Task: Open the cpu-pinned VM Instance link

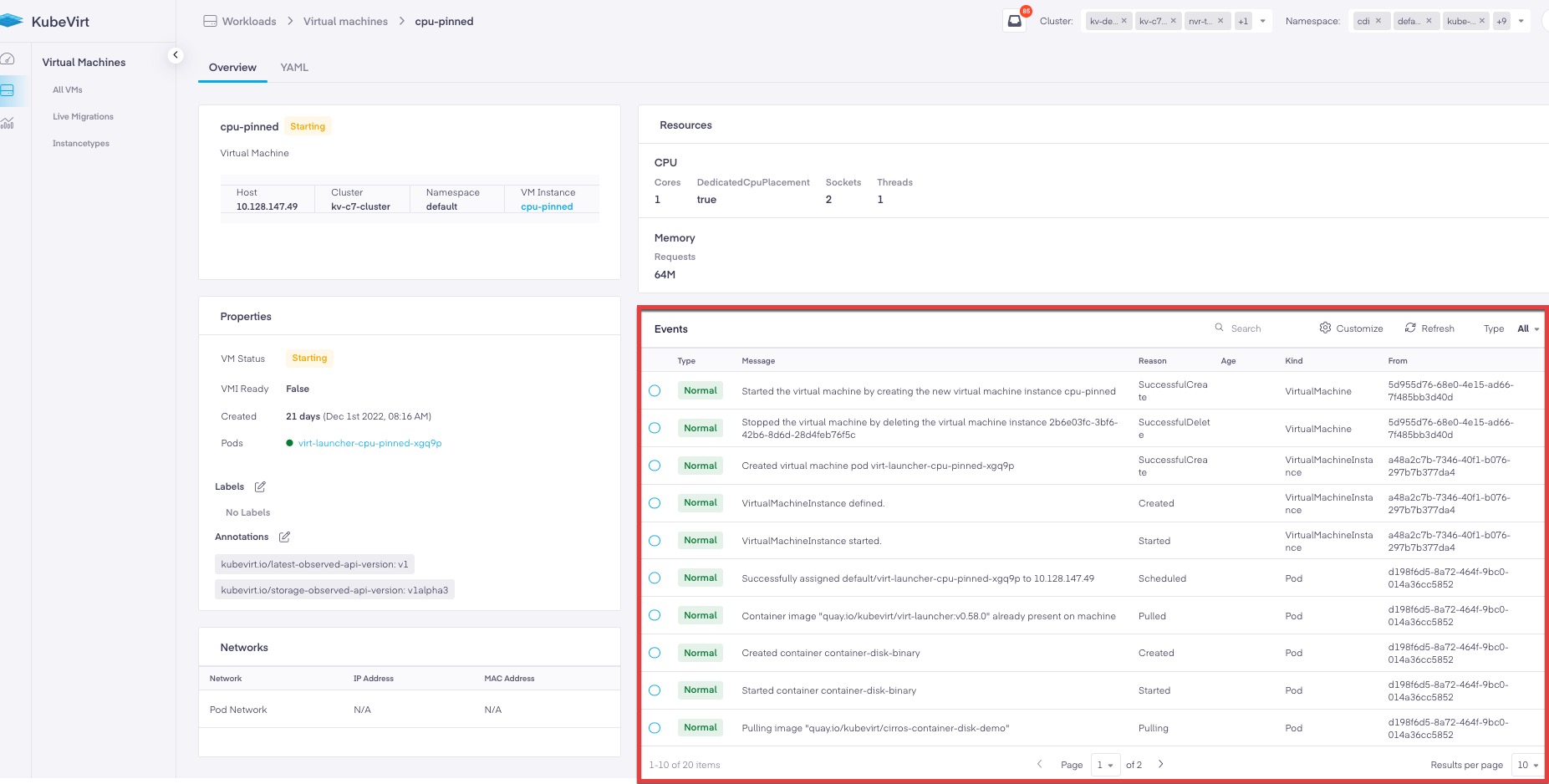Action: [x=547, y=206]
